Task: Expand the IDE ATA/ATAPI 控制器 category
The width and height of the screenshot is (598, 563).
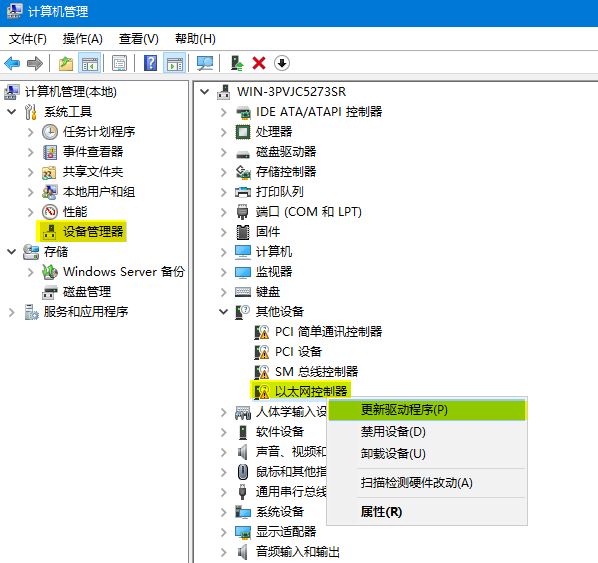Action: coord(223,112)
